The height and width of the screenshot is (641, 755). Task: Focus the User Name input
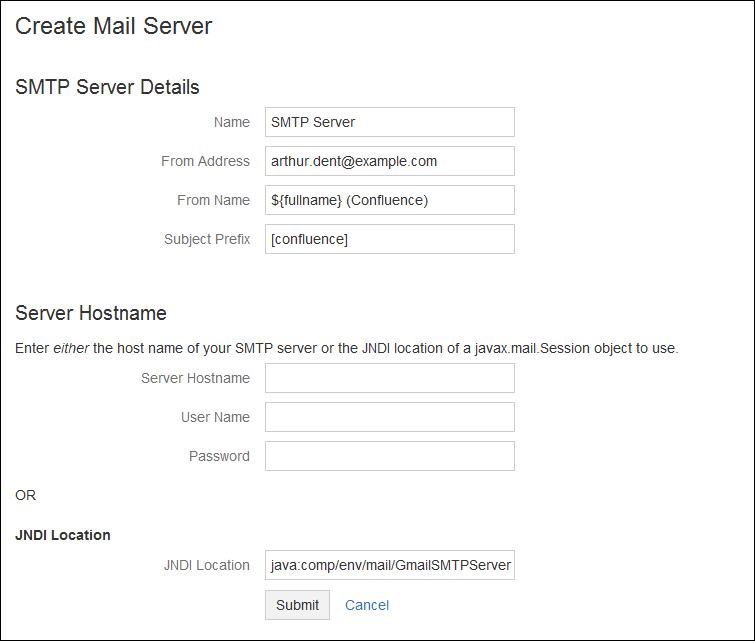(390, 417)
